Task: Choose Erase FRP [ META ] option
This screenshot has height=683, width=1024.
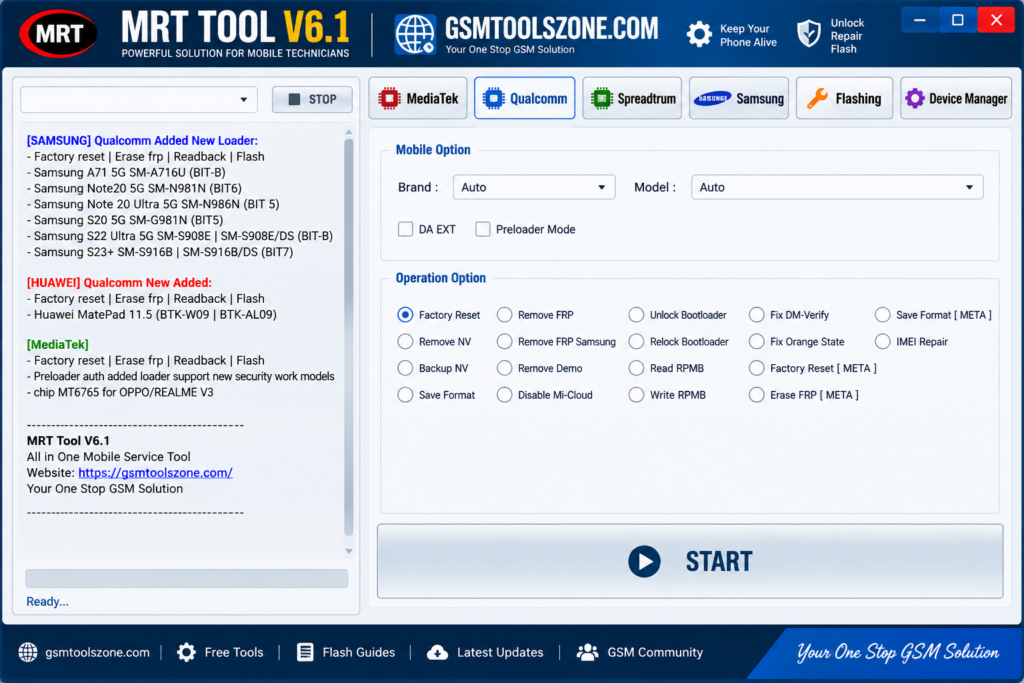Action: pyautogui.click(x=756, y=395)
